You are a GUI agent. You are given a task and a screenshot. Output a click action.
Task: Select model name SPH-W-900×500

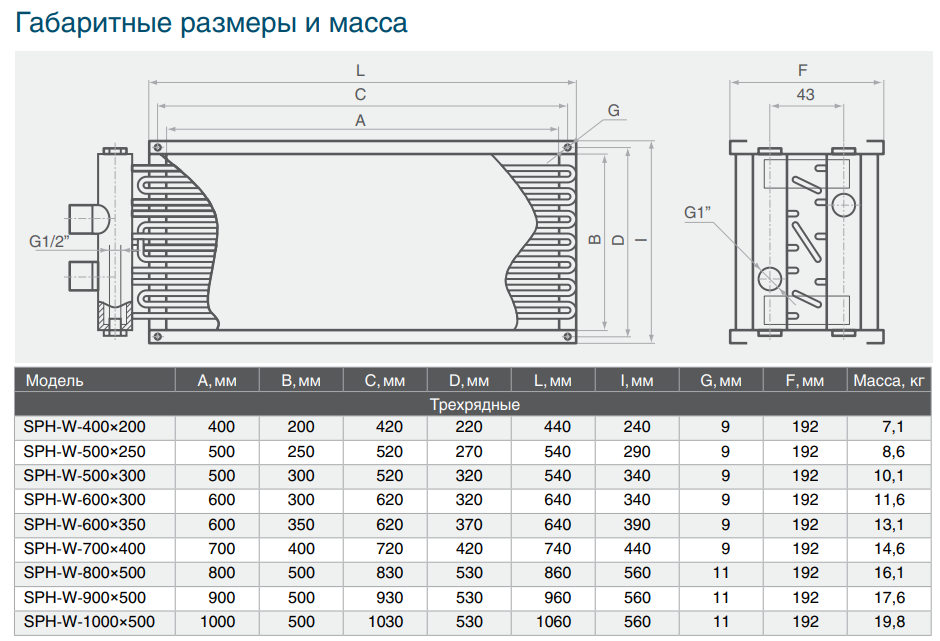tap(85, 598)
